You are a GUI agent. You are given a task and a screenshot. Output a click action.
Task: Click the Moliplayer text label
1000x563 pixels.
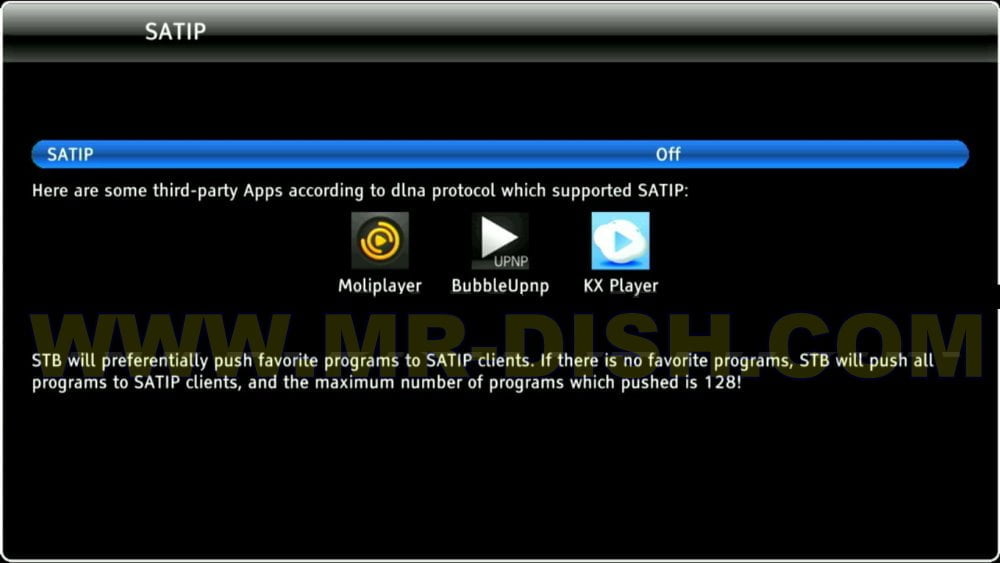point(380,286)
